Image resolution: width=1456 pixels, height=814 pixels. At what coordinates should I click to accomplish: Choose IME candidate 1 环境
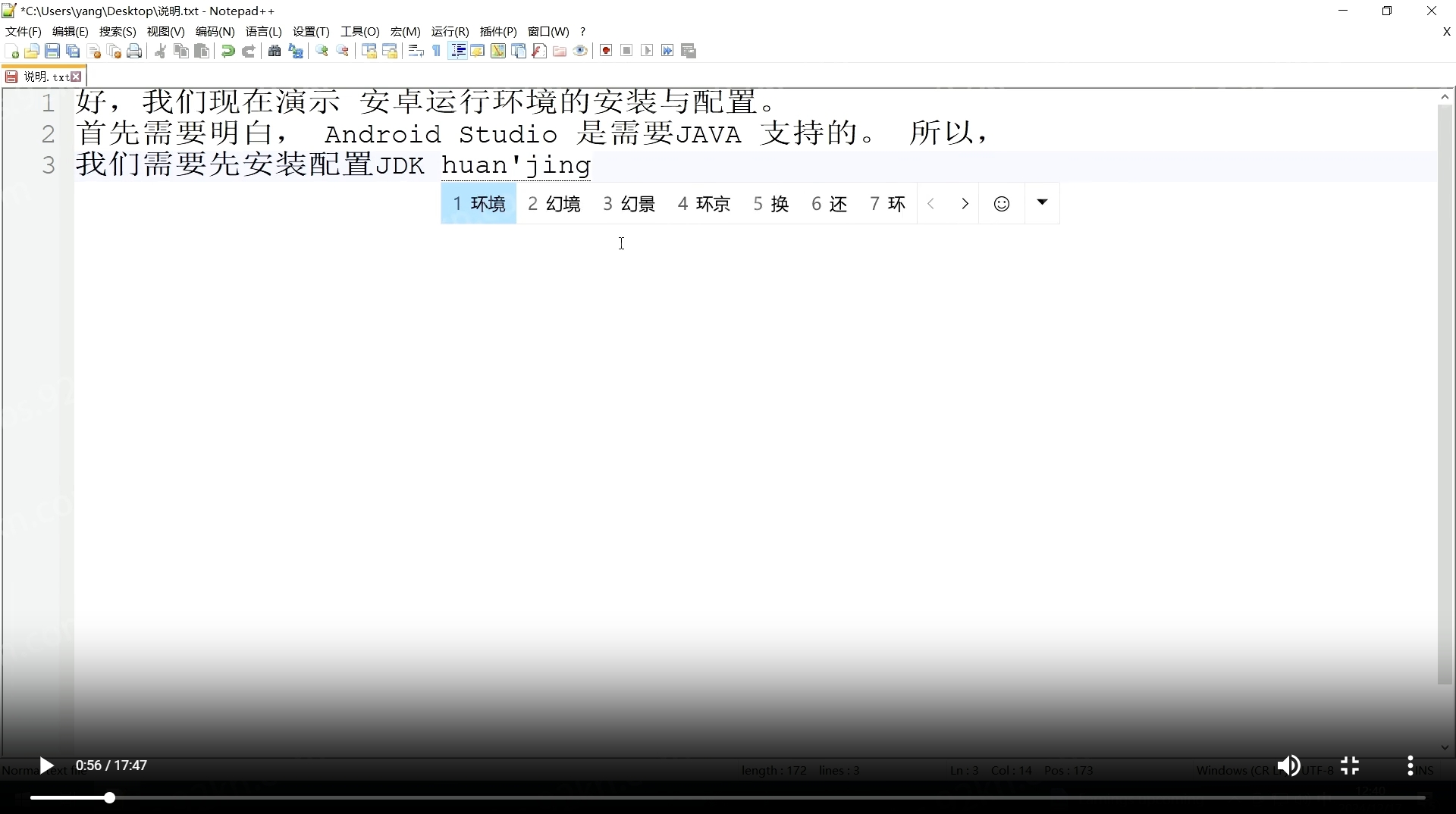point(479,204)
